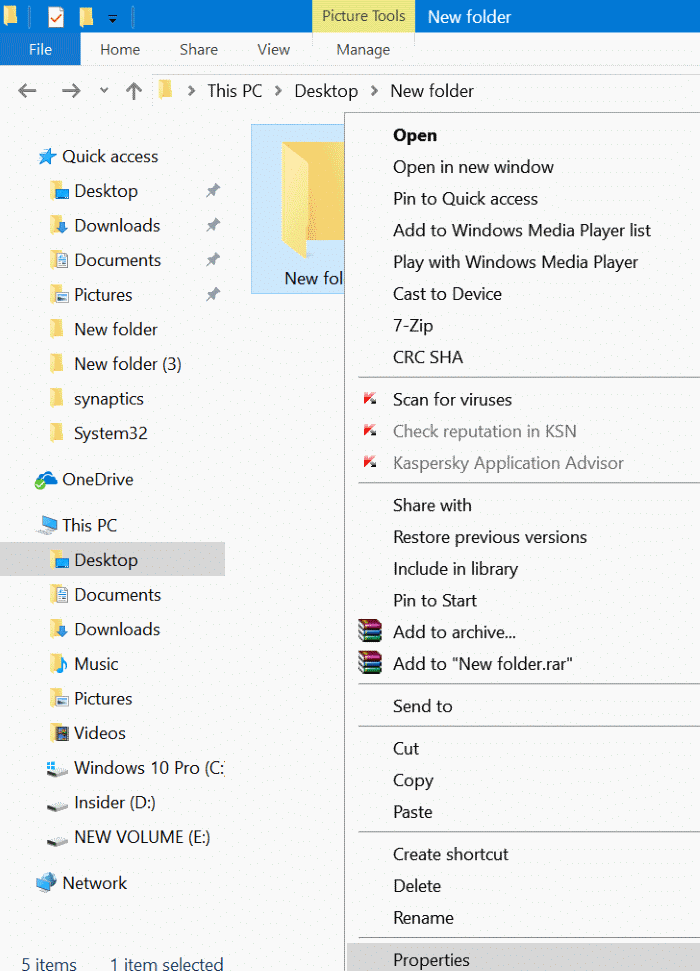Viewport: 700px width, 971px height.
Task: Click the pin icon next to Documents
Action: tap(213, 259)
